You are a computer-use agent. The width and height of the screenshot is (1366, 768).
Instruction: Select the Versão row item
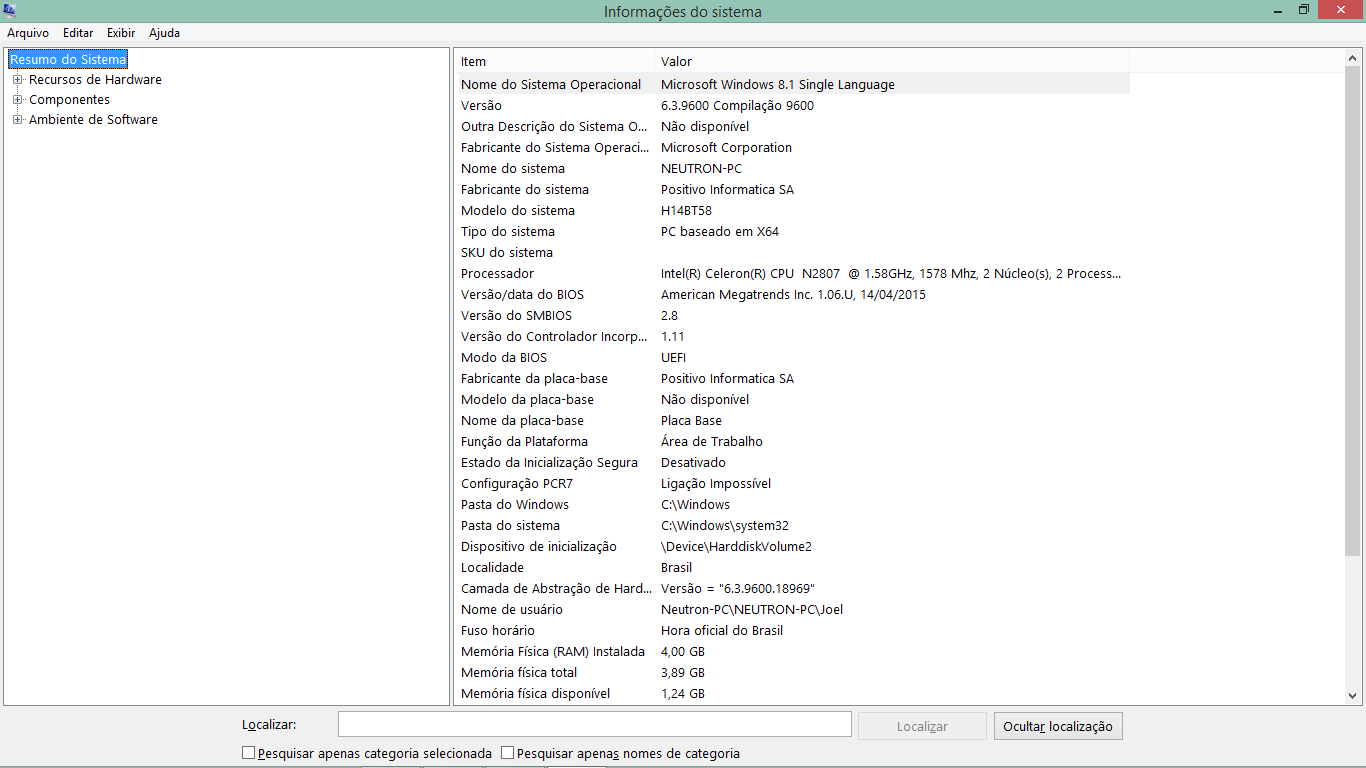[793, 106]
